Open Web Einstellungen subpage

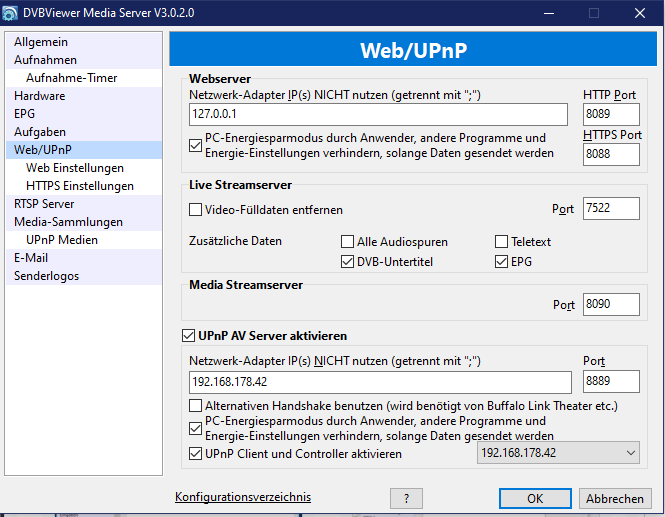(84, 168)
